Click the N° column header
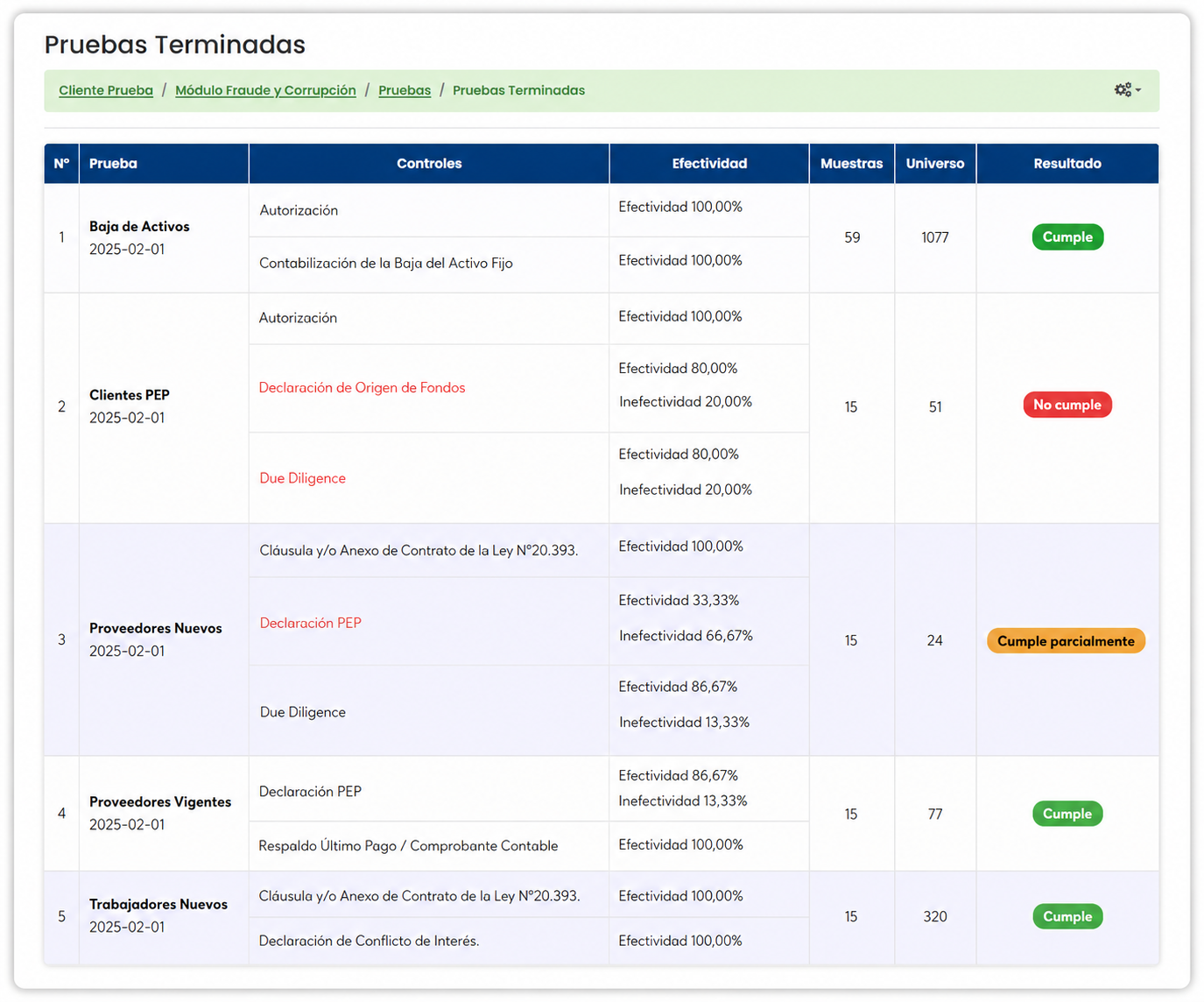 point(61,164)
